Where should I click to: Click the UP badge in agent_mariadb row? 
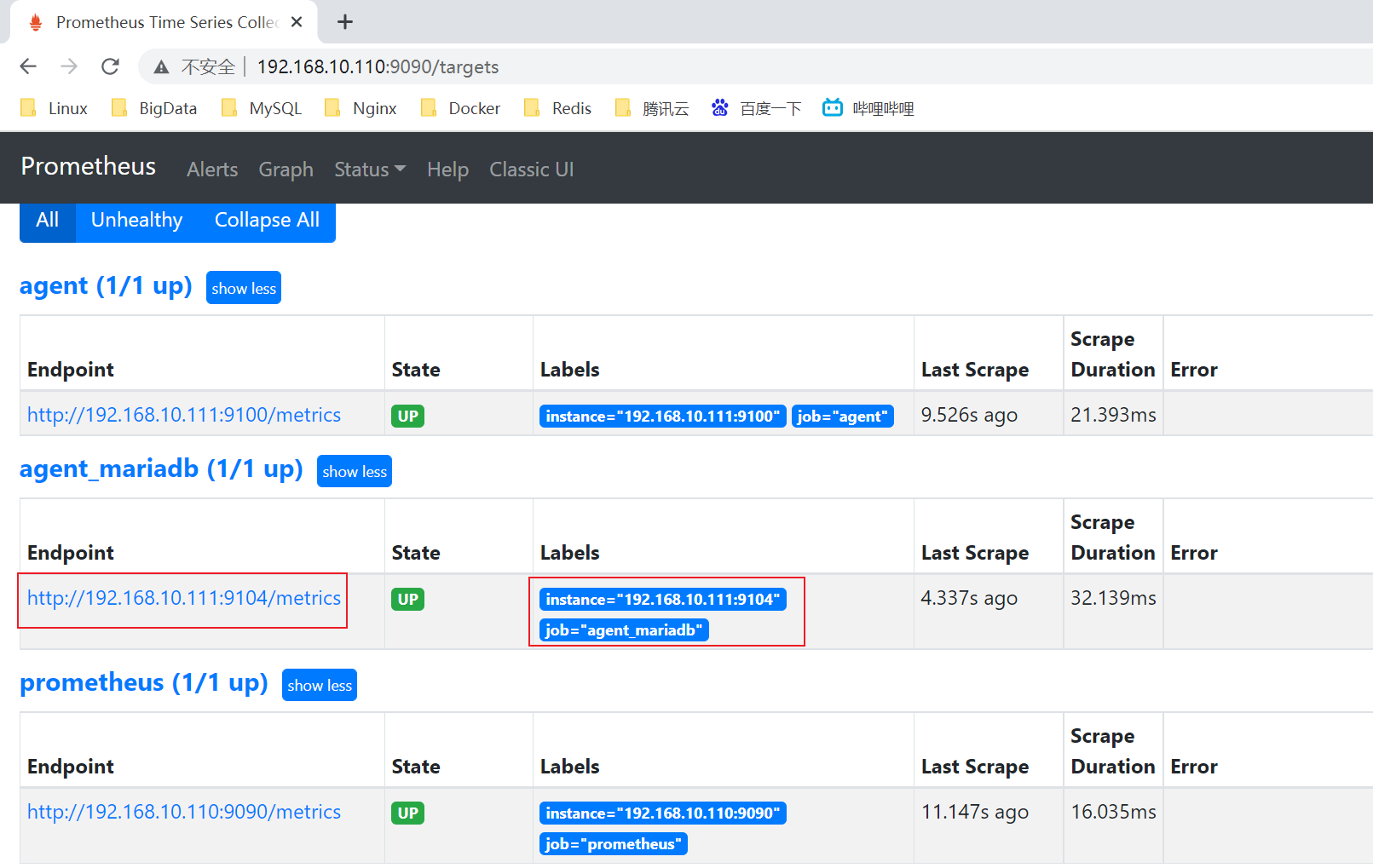408,599
